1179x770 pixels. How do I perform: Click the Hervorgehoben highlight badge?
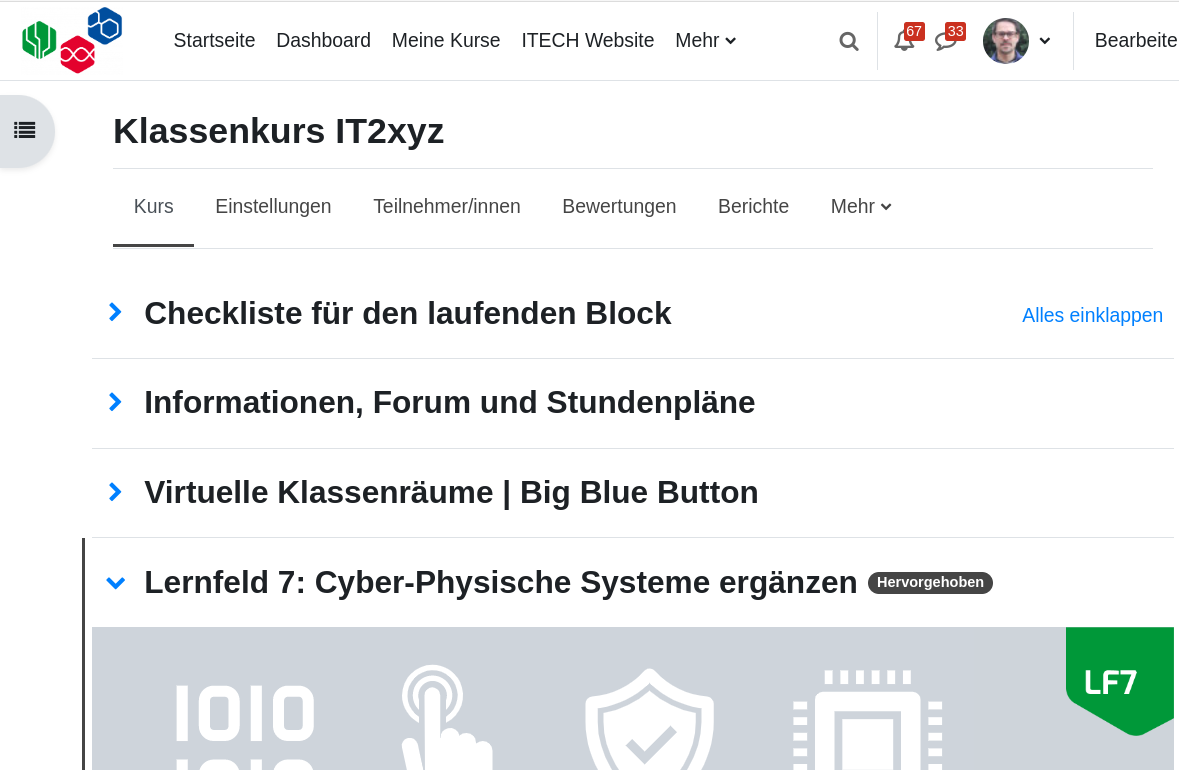(930, 583)
